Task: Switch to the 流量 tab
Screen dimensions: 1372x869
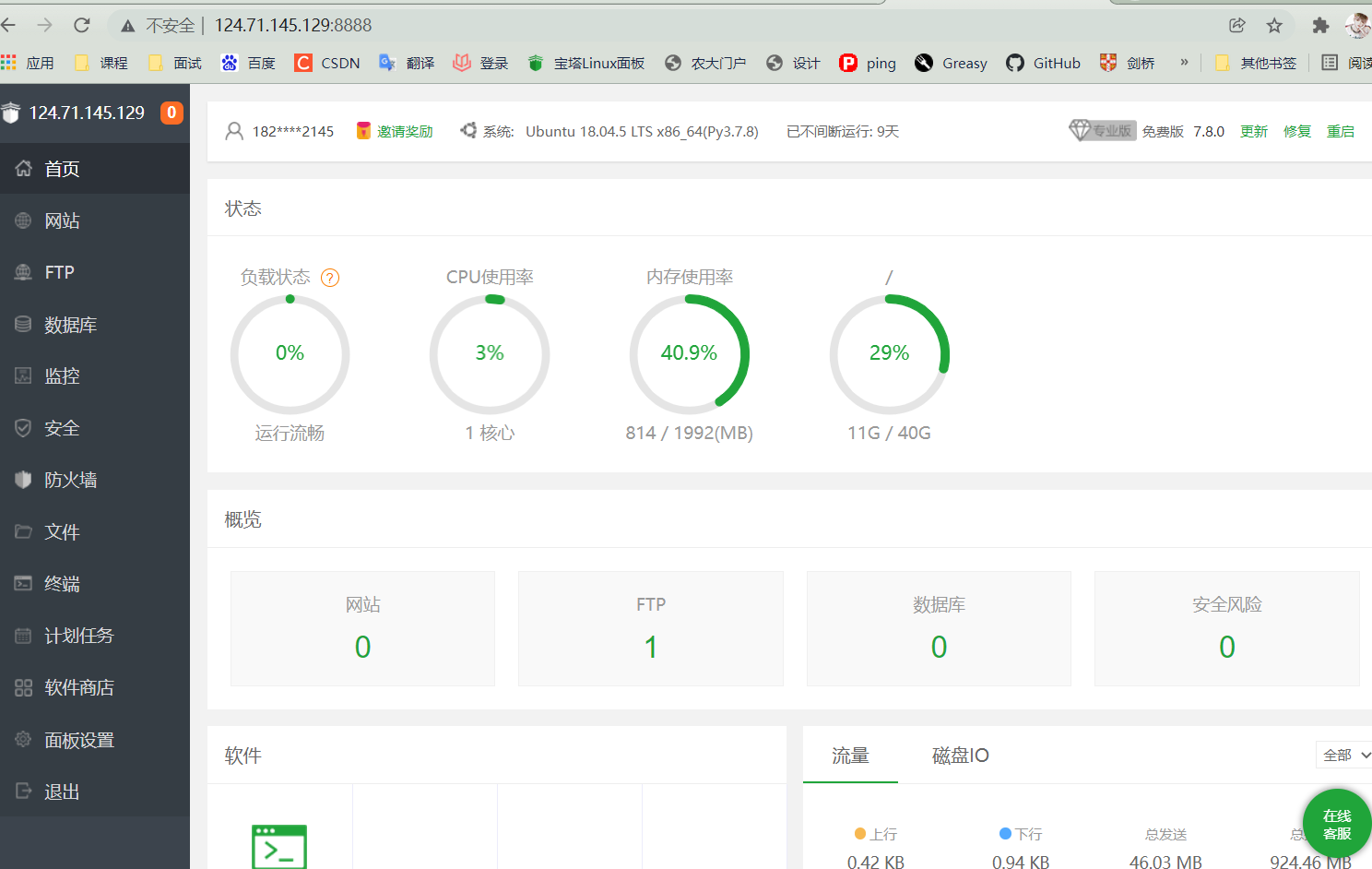Action: click(x=850, y=756)
